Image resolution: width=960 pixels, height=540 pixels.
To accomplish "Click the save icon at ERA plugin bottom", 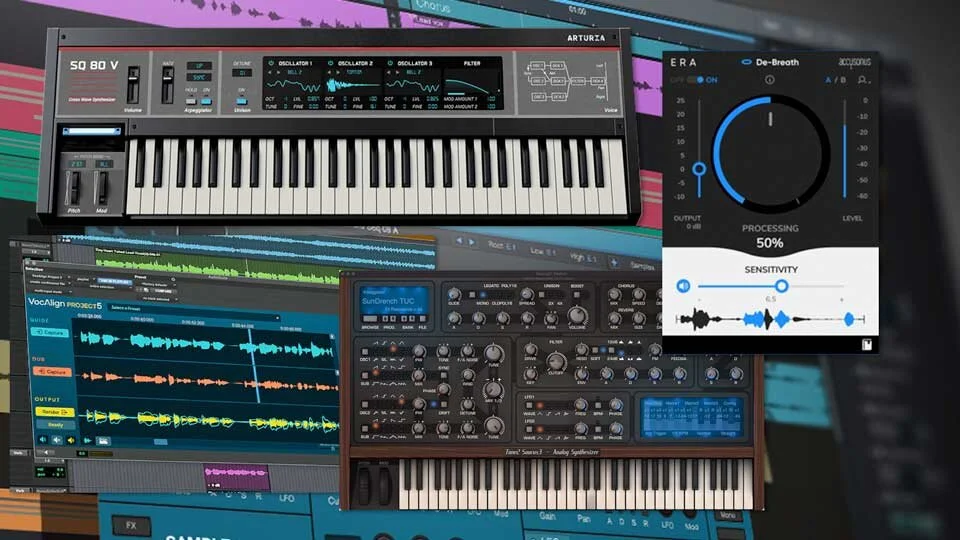I will click(x=866, y=345).
